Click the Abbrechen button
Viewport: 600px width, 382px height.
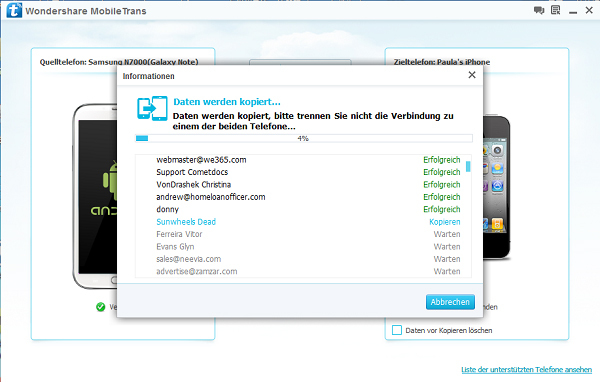450,302
